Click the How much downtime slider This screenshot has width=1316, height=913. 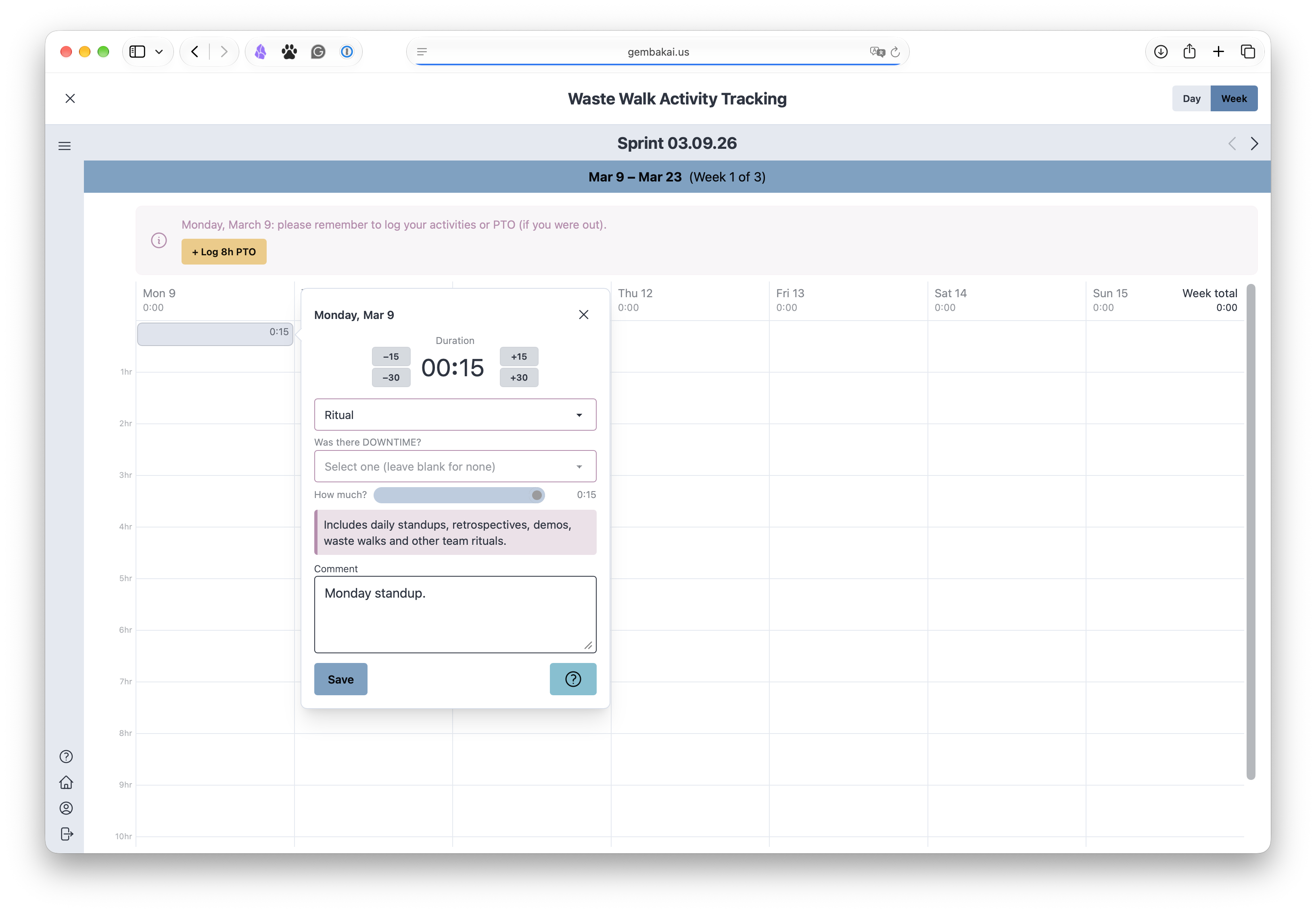[459, 495]
